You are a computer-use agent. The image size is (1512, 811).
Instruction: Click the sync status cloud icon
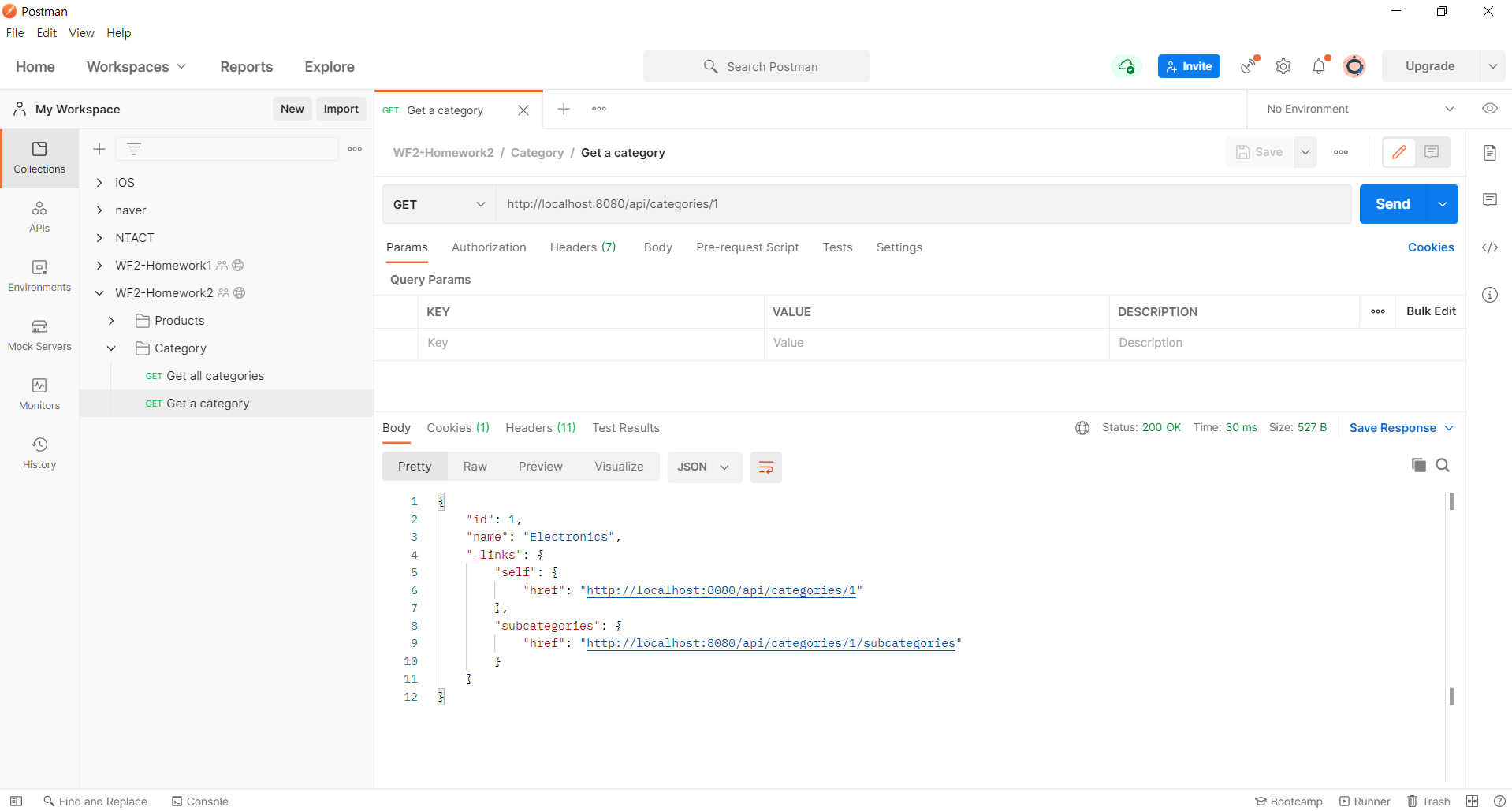pyautogui.click(x=1127, y=66)
